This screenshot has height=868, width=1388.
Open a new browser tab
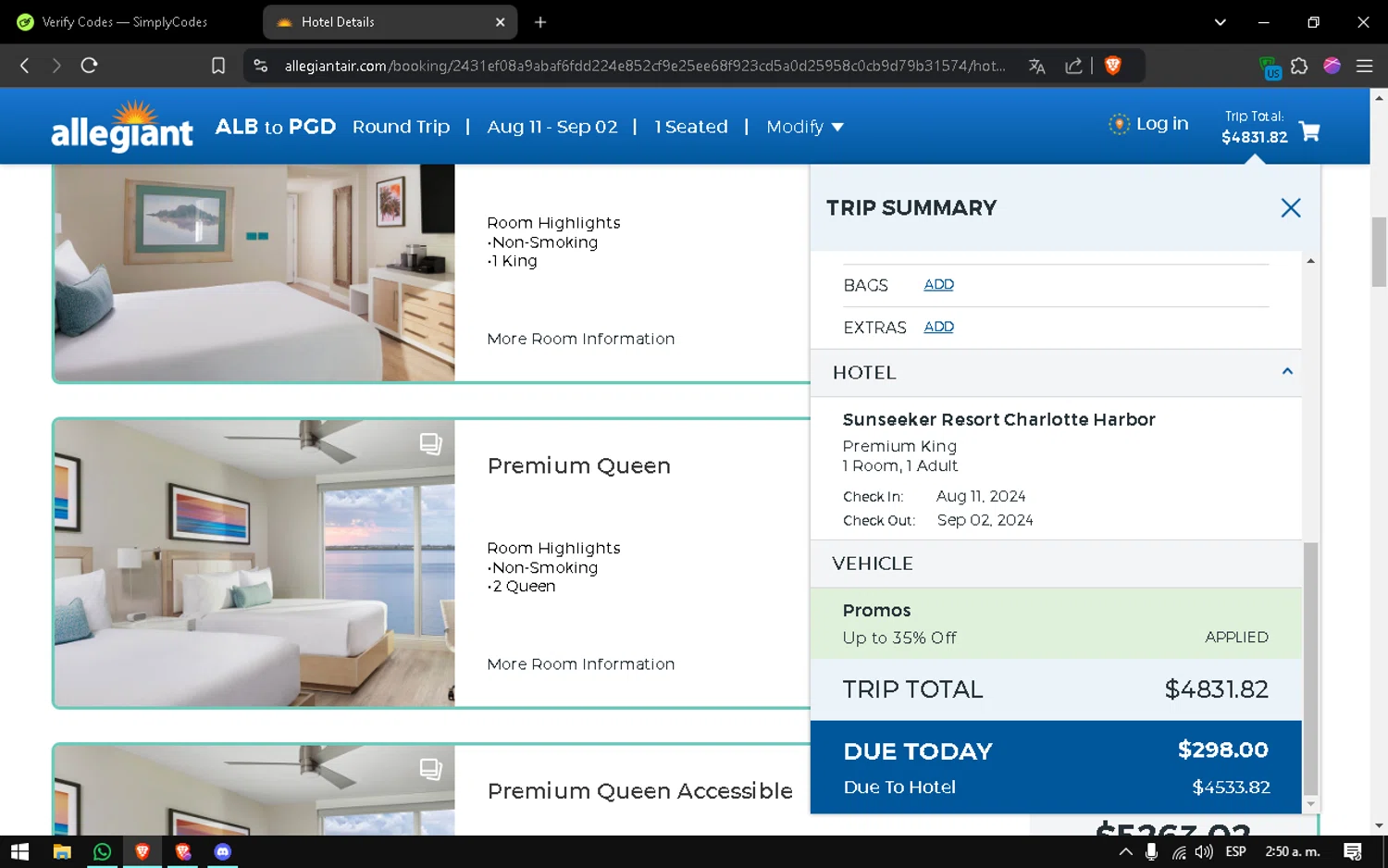pyautogui.click(x=540, y=22)
